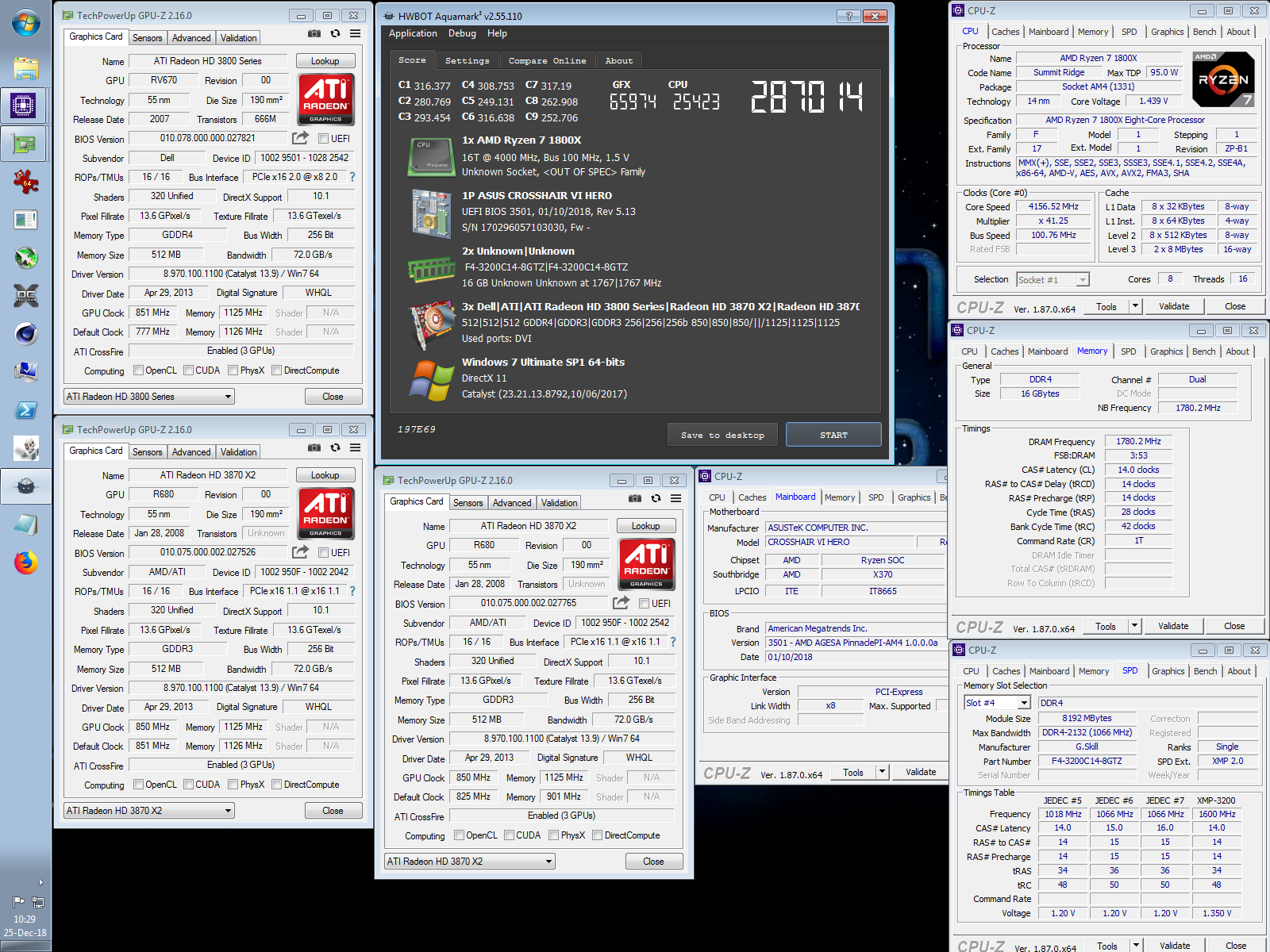Enable the CUDA checkbox in the HD 3800 GPU-Z window
The width and height of the screenshot is (1270, 952).
(189, 370)
